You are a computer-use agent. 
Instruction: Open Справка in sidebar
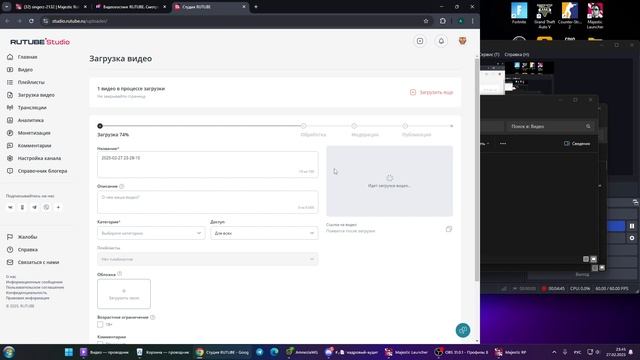22,249
